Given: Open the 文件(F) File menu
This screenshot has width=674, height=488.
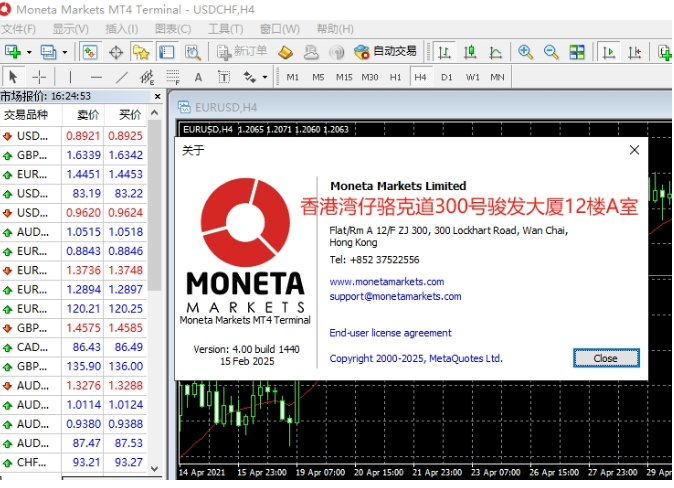Looking at the screenshot, I should pos(18,29).
